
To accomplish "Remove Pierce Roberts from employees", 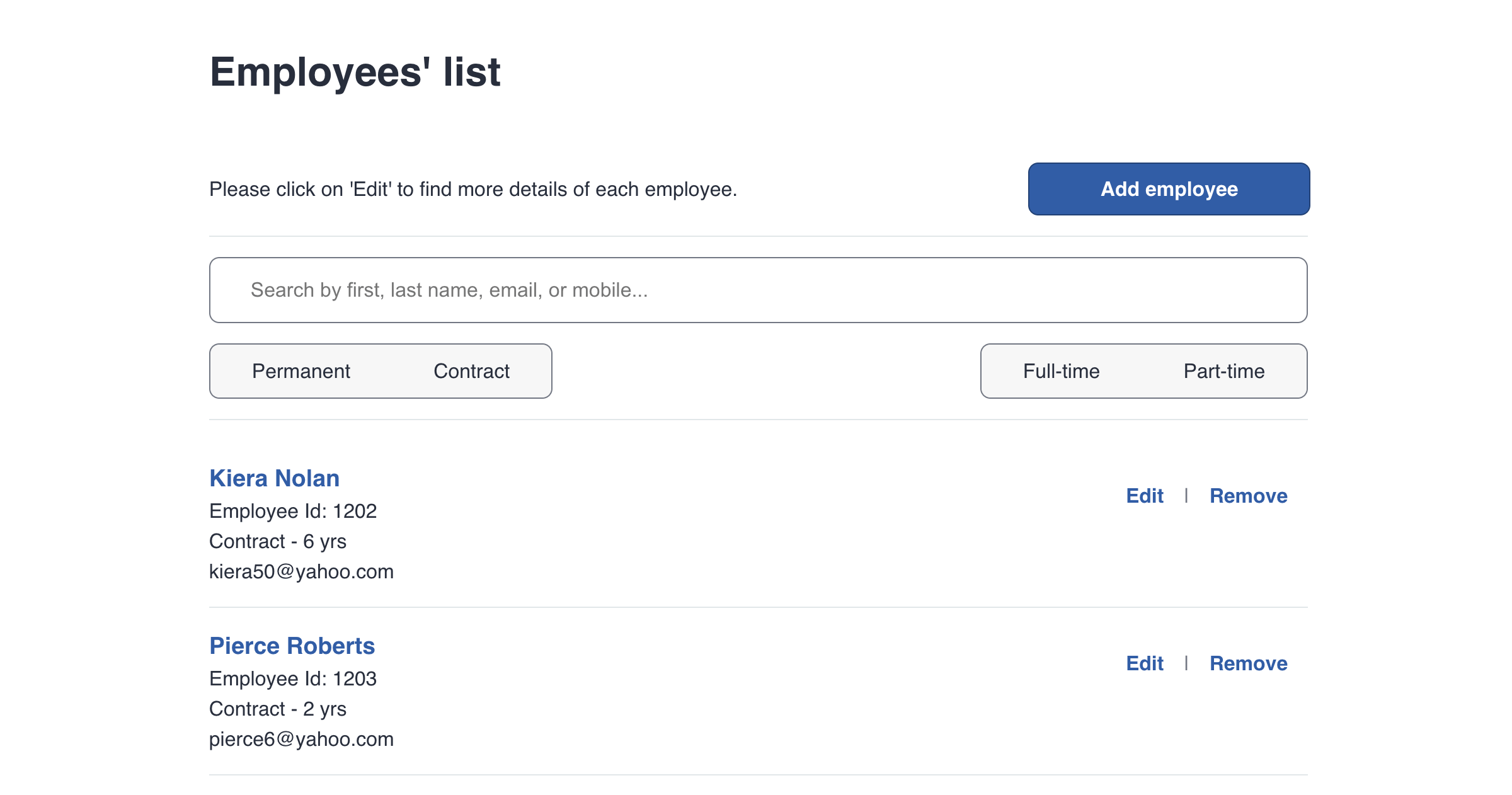I will (1248, 663).
